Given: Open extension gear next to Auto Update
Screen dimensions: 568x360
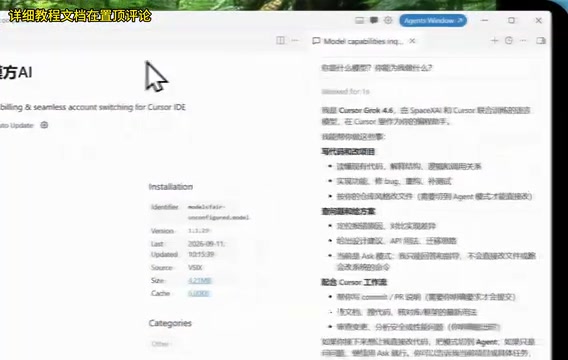Looking at the screenshot, I should click(44, 125).
